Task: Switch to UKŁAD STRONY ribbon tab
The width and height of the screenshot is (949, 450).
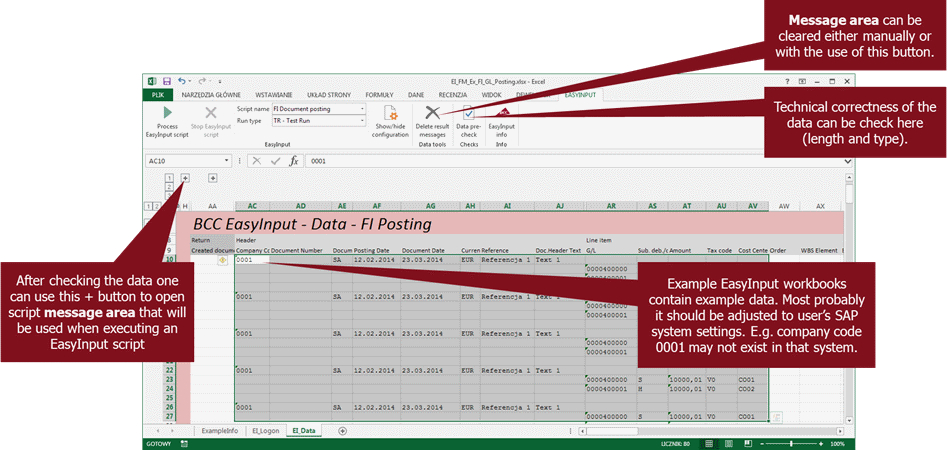Action: click(x=329, y=95)
